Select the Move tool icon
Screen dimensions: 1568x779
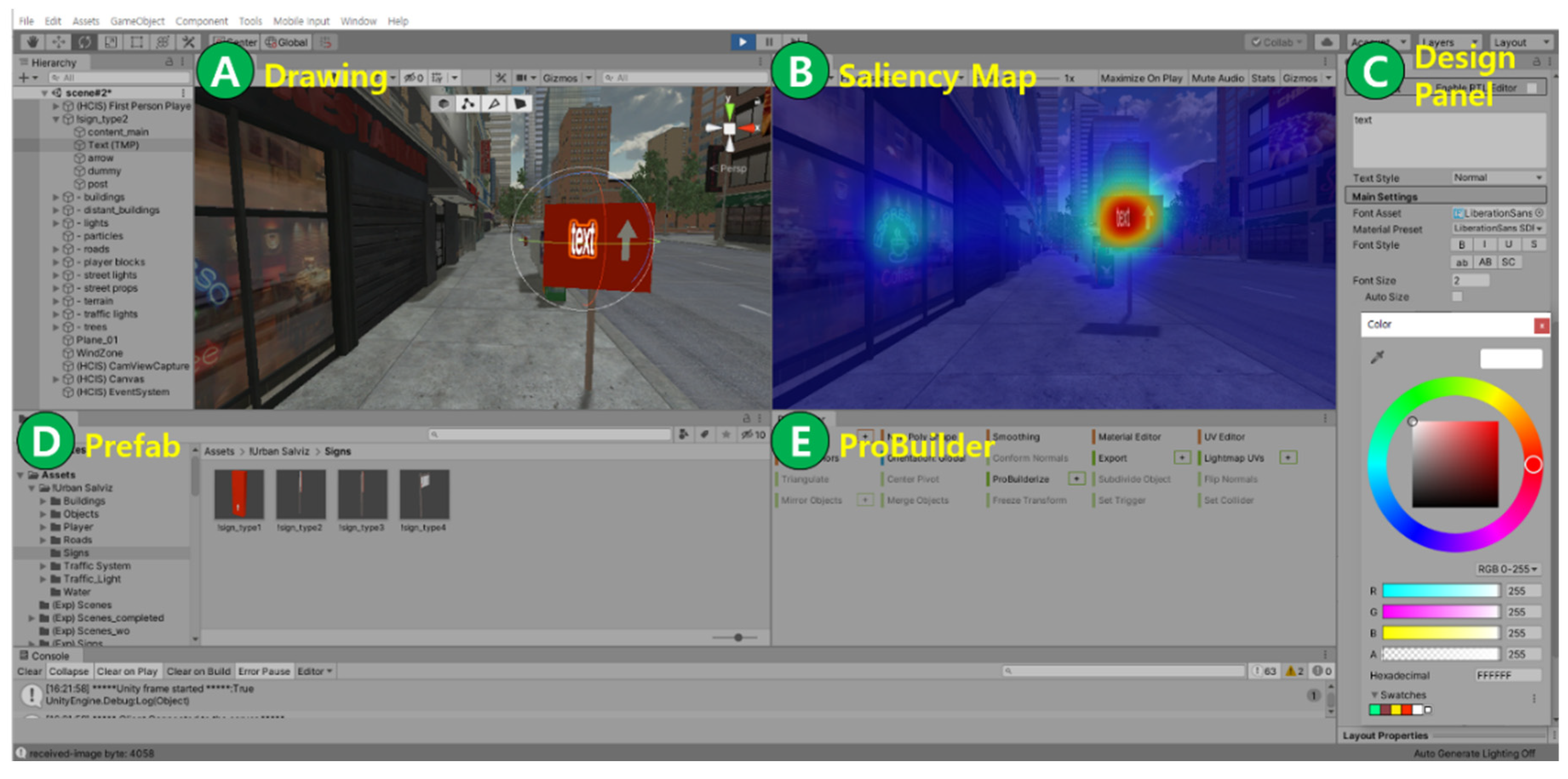click(58, 42)
